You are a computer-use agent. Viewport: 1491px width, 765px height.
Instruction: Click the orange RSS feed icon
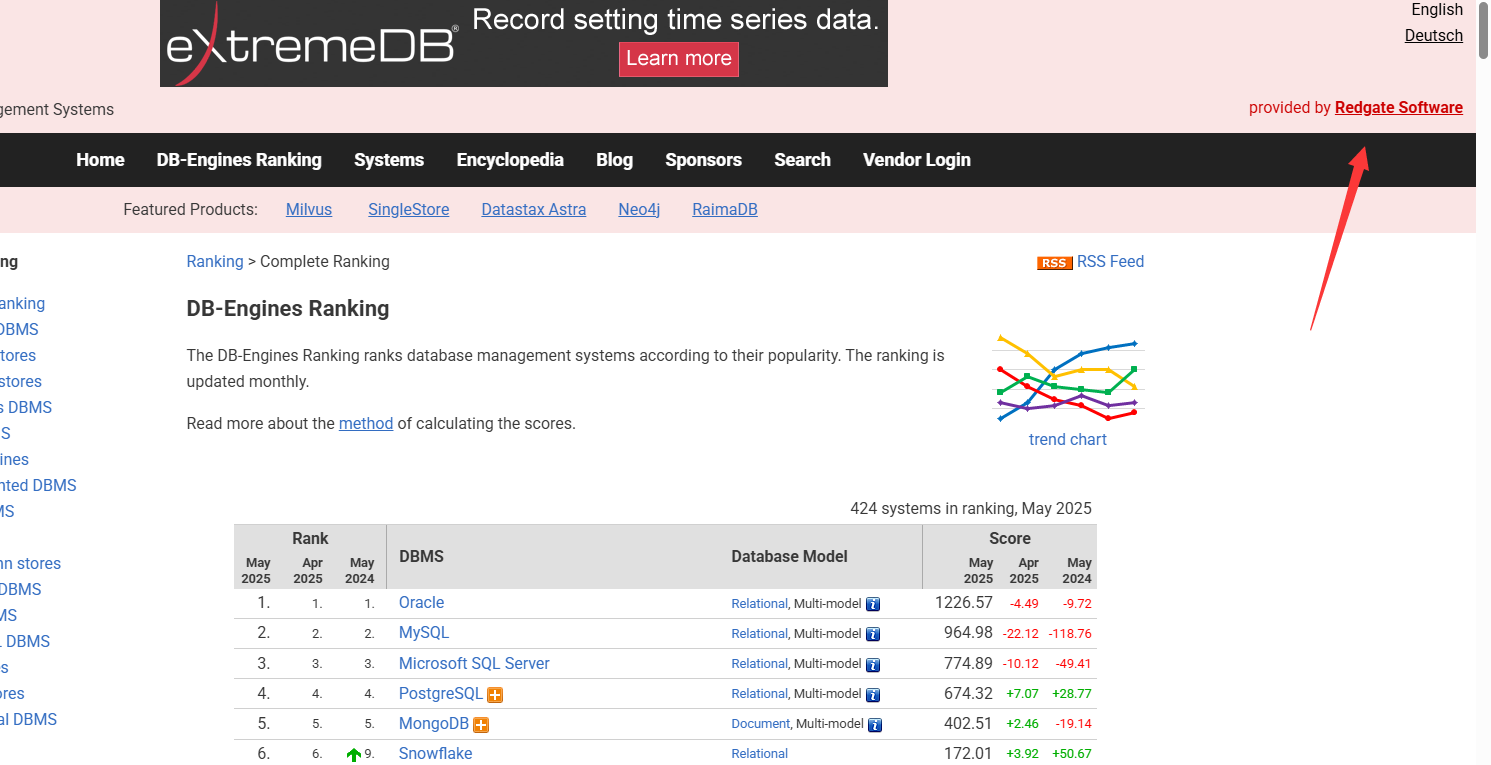1054,263
